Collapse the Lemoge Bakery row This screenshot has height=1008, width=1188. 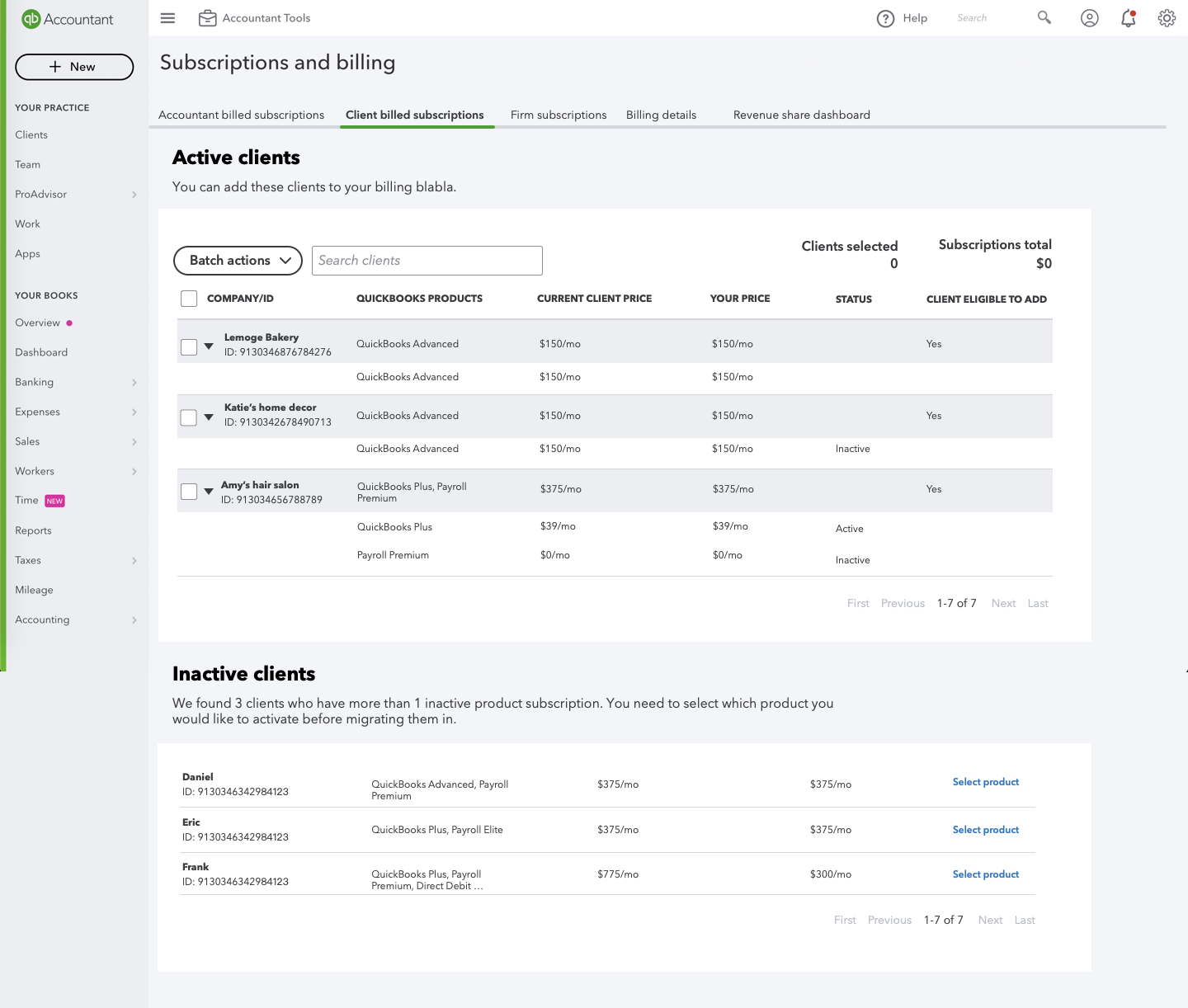click(x=209, y=346)
